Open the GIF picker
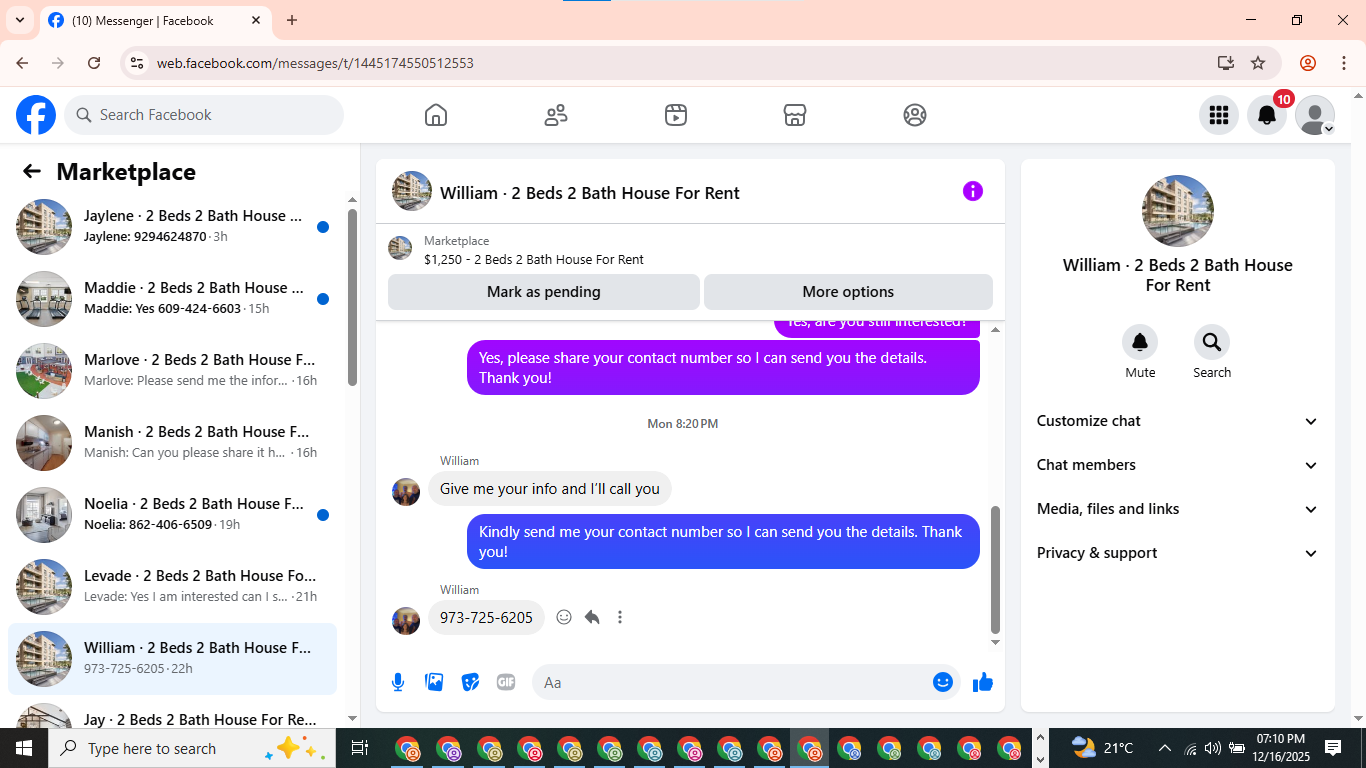1366x768 pixels. pyautogui.click(x=506, y=682)
